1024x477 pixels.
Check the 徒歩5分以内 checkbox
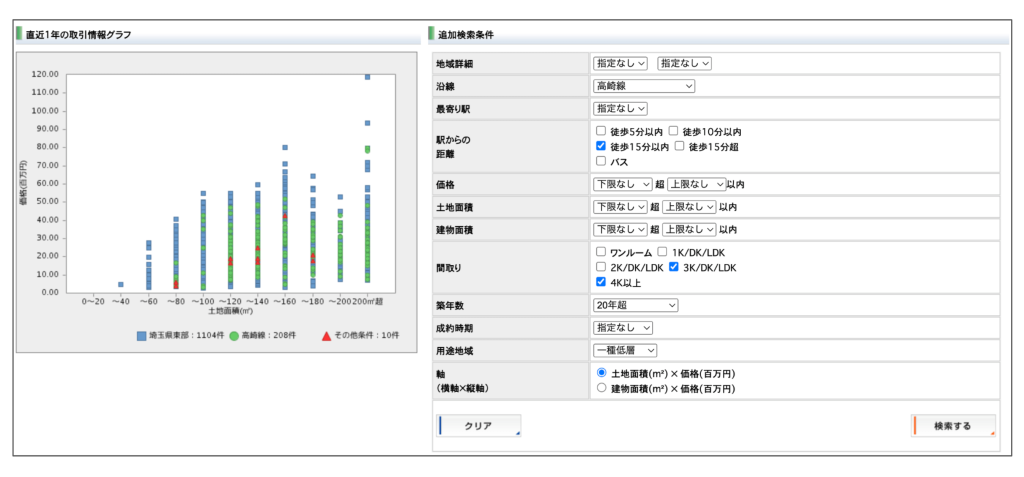click(x=601, y=131)
